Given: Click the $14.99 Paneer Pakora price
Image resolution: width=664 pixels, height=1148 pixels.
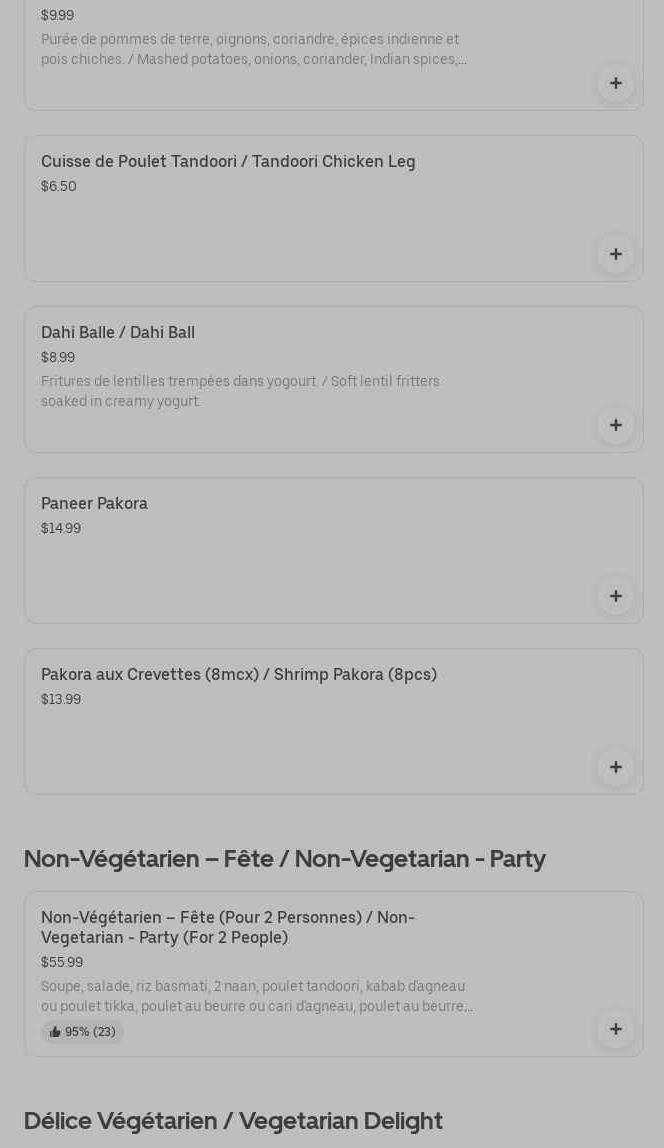Looking at the screenshot, I should coord(61,528).
